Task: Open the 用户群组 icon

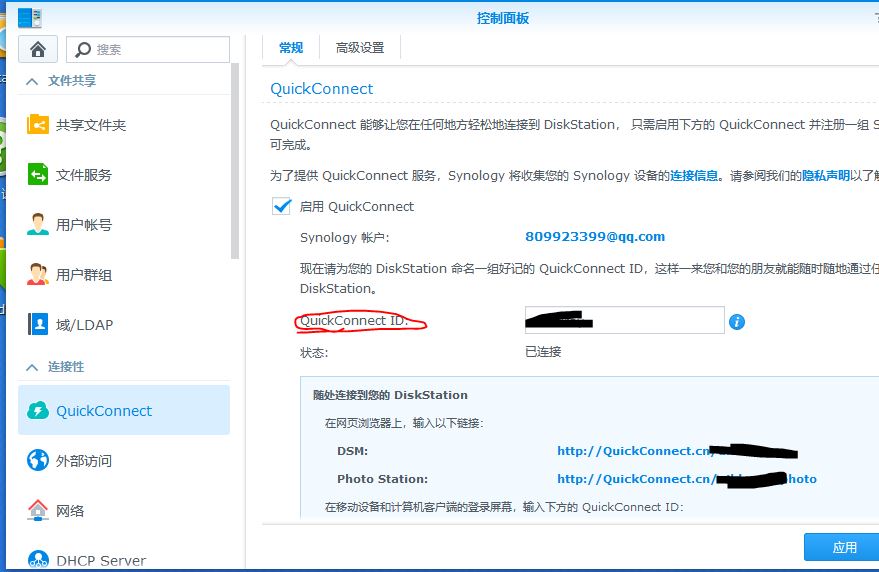Action: pyautogui.click(x=38, y=274)
